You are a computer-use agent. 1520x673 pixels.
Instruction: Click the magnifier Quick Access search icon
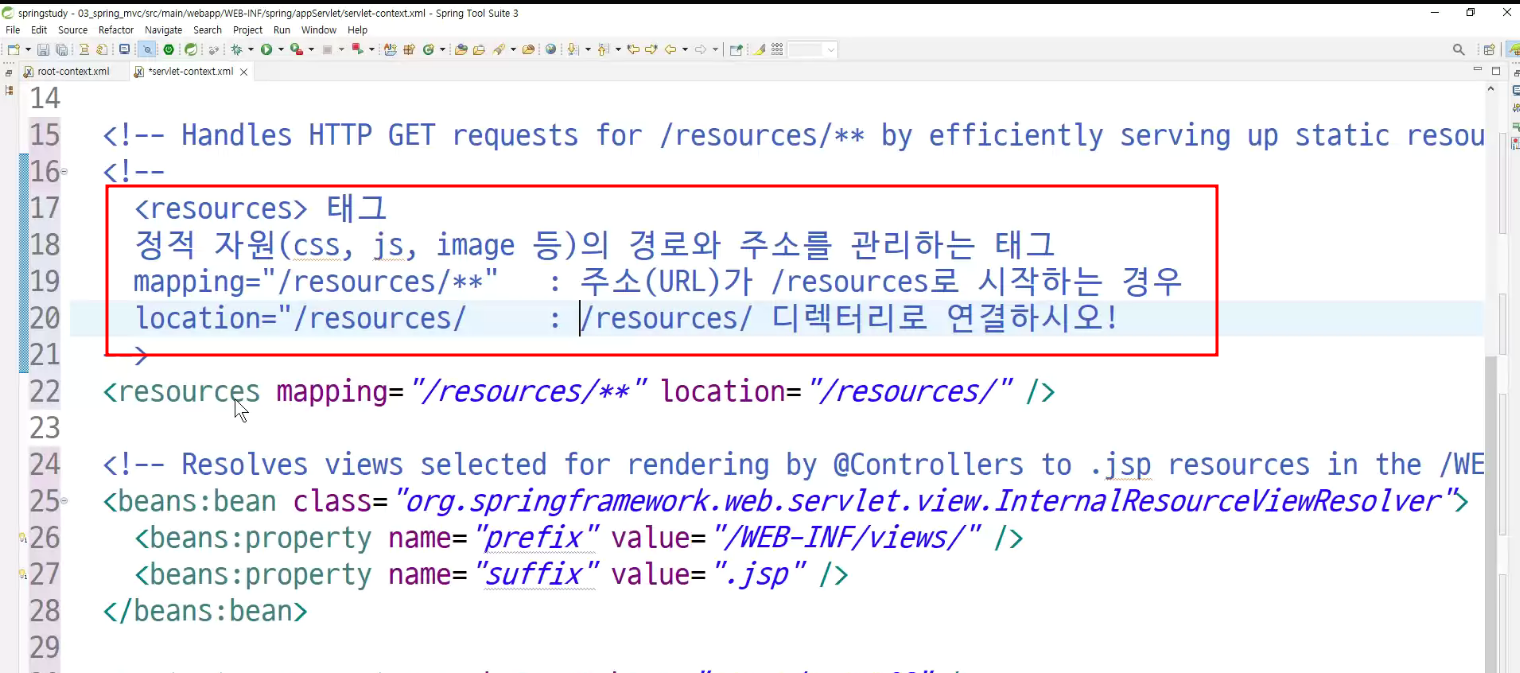coord(1459,49)
